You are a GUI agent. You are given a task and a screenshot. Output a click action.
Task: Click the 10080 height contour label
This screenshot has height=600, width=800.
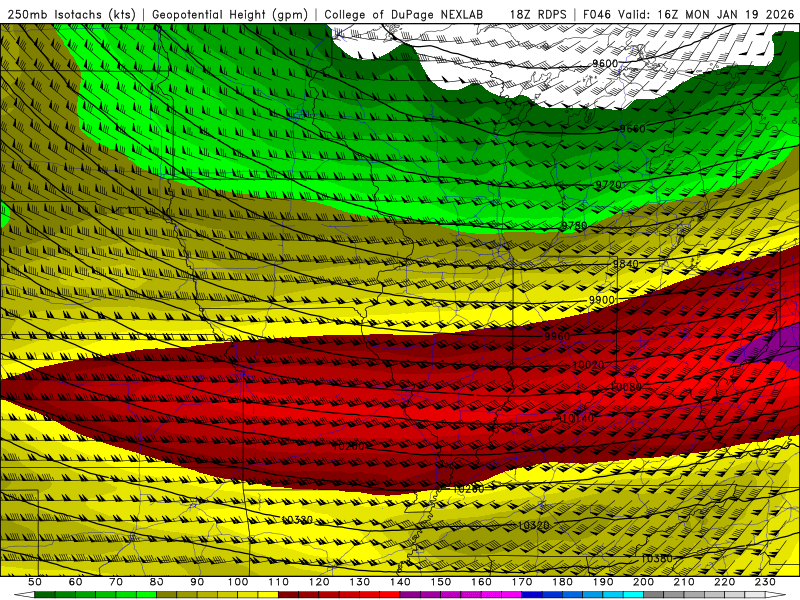click(626, 387)
